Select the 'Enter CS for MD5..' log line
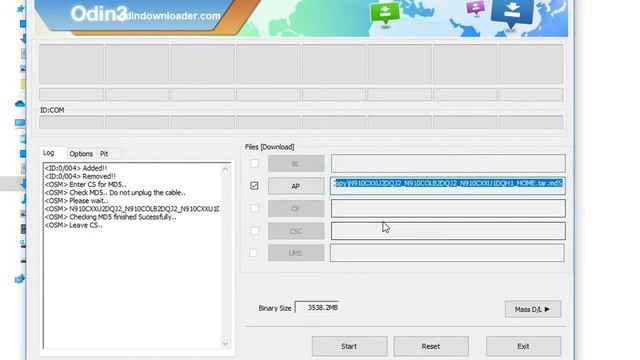 pyautogui.click(x=86, y=184)
